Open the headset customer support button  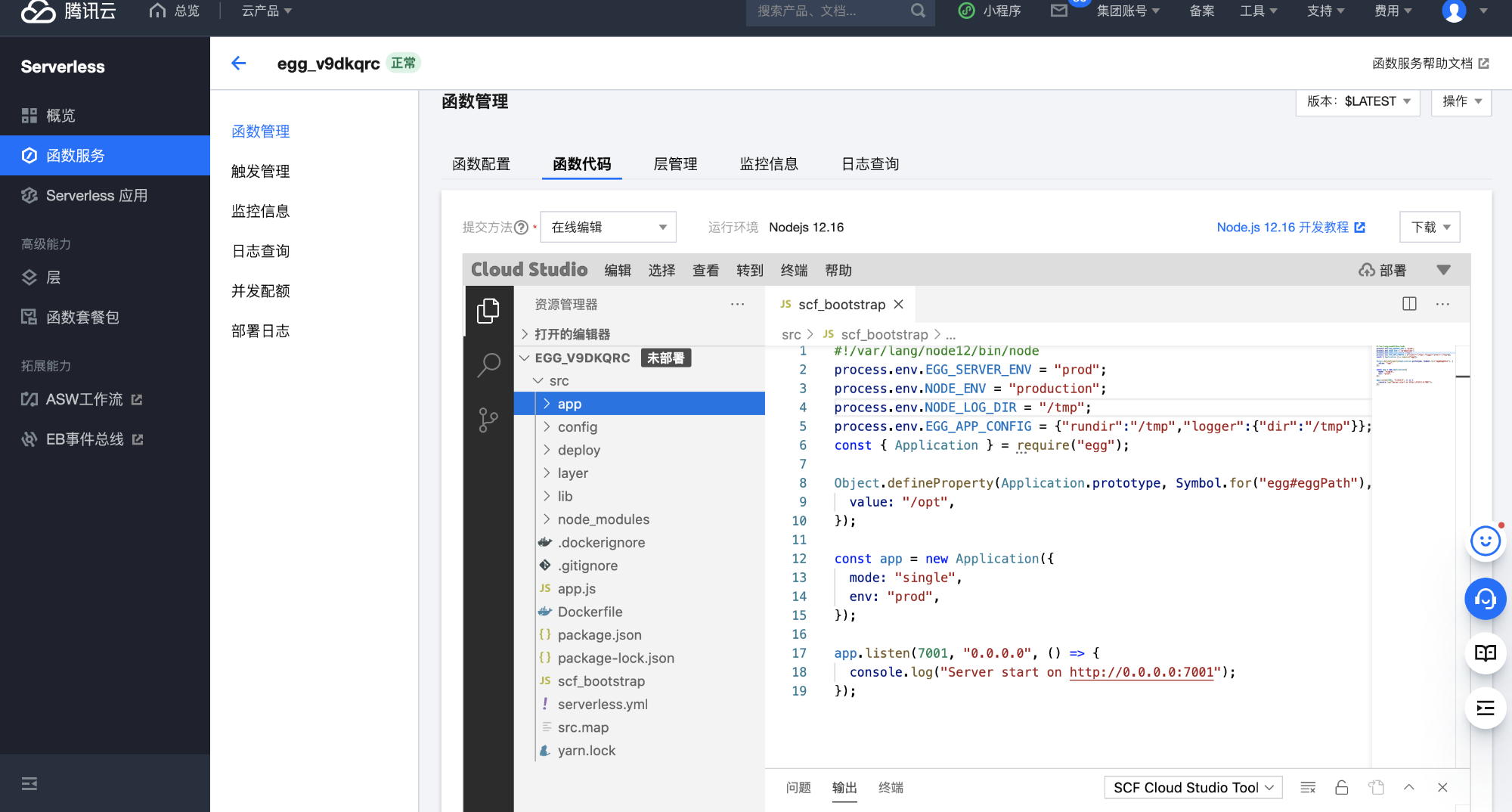[1485, 599]
